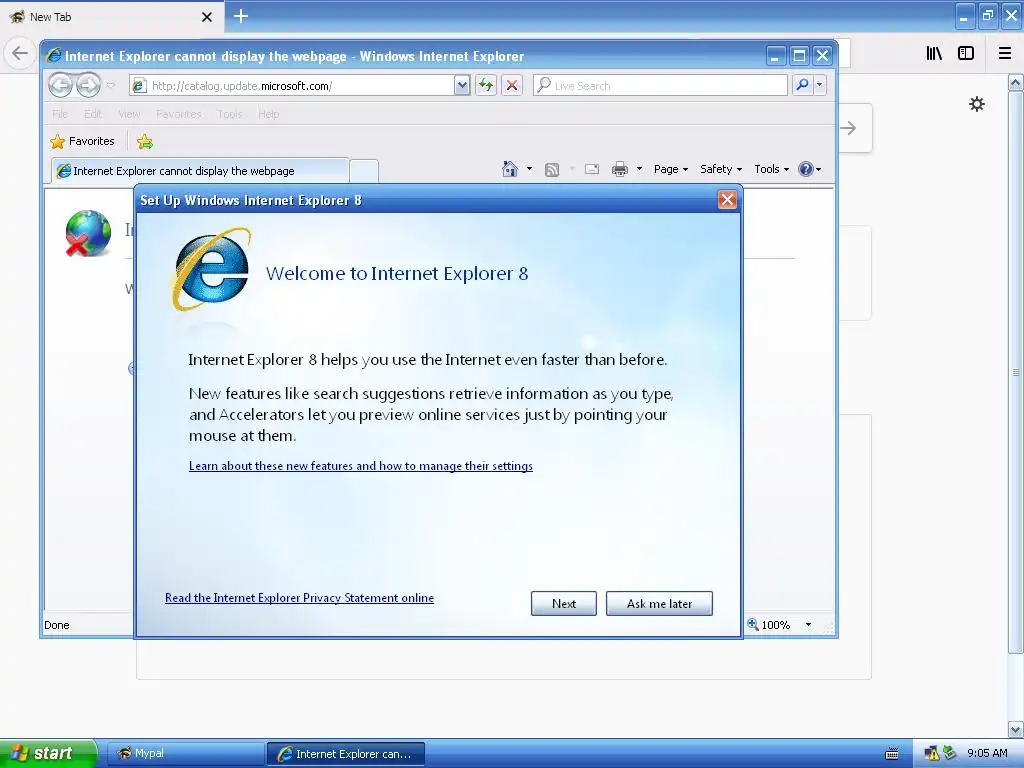
Task: Select the 'Internet Explorer cannot display' tab
Action: 199,171
